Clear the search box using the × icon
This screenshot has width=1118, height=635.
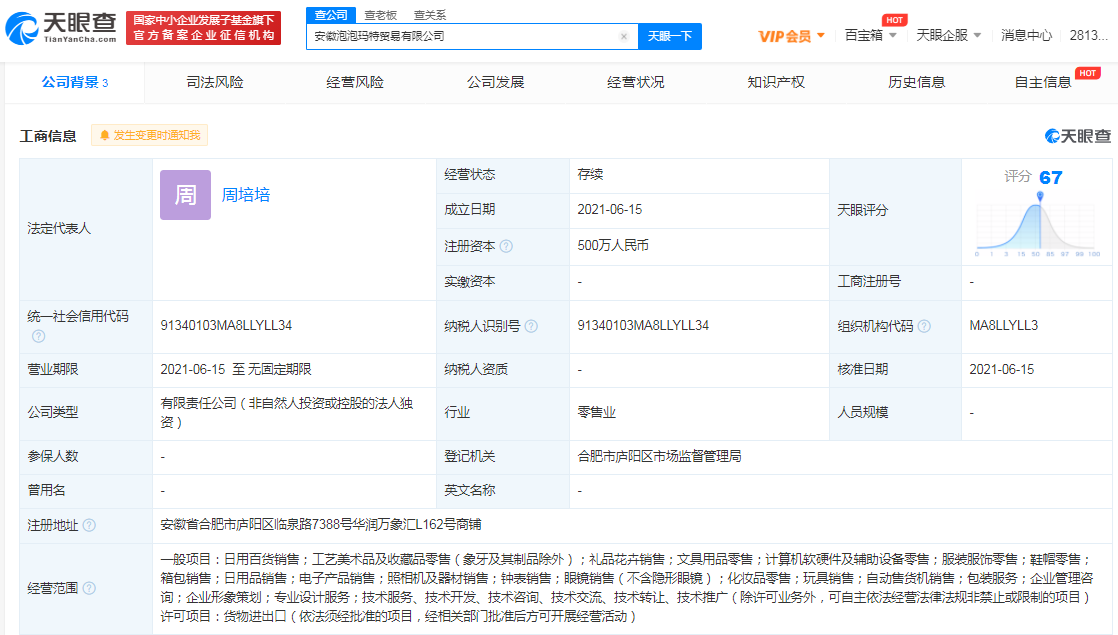[625, 35]
